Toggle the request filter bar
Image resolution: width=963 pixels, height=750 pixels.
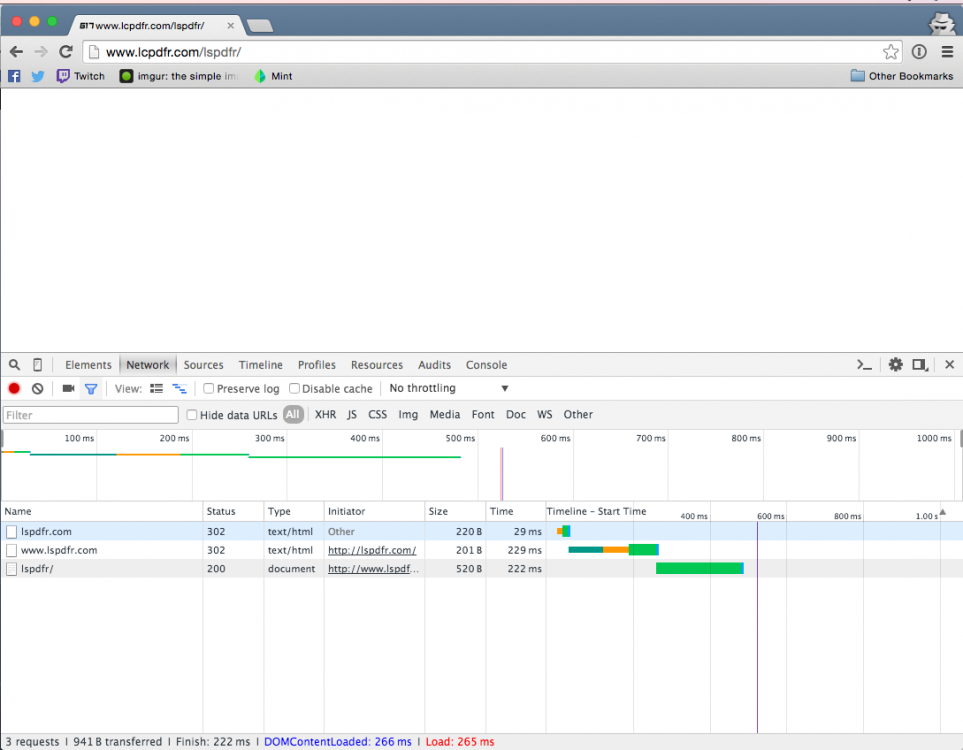pyautogui.click(x=91, y=388)
